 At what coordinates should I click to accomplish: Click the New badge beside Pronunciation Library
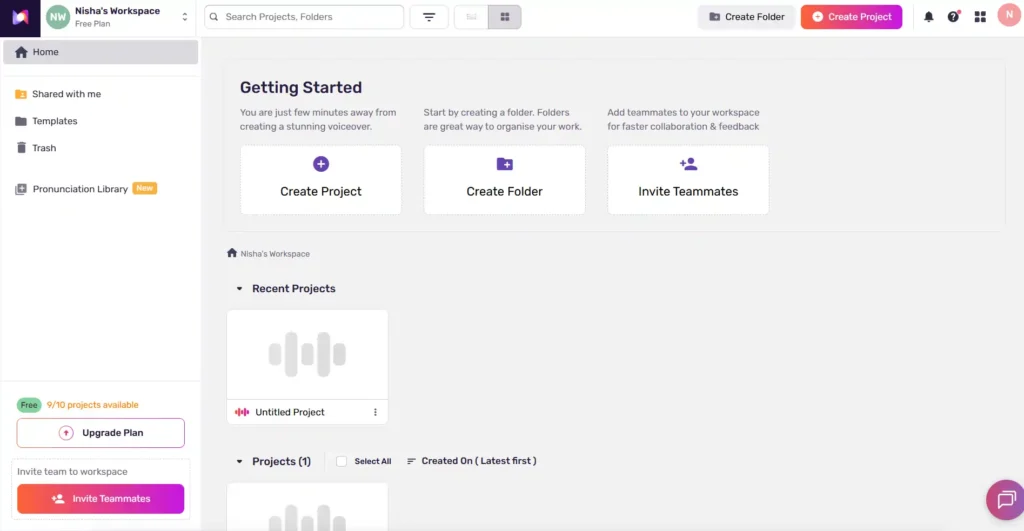145,188
